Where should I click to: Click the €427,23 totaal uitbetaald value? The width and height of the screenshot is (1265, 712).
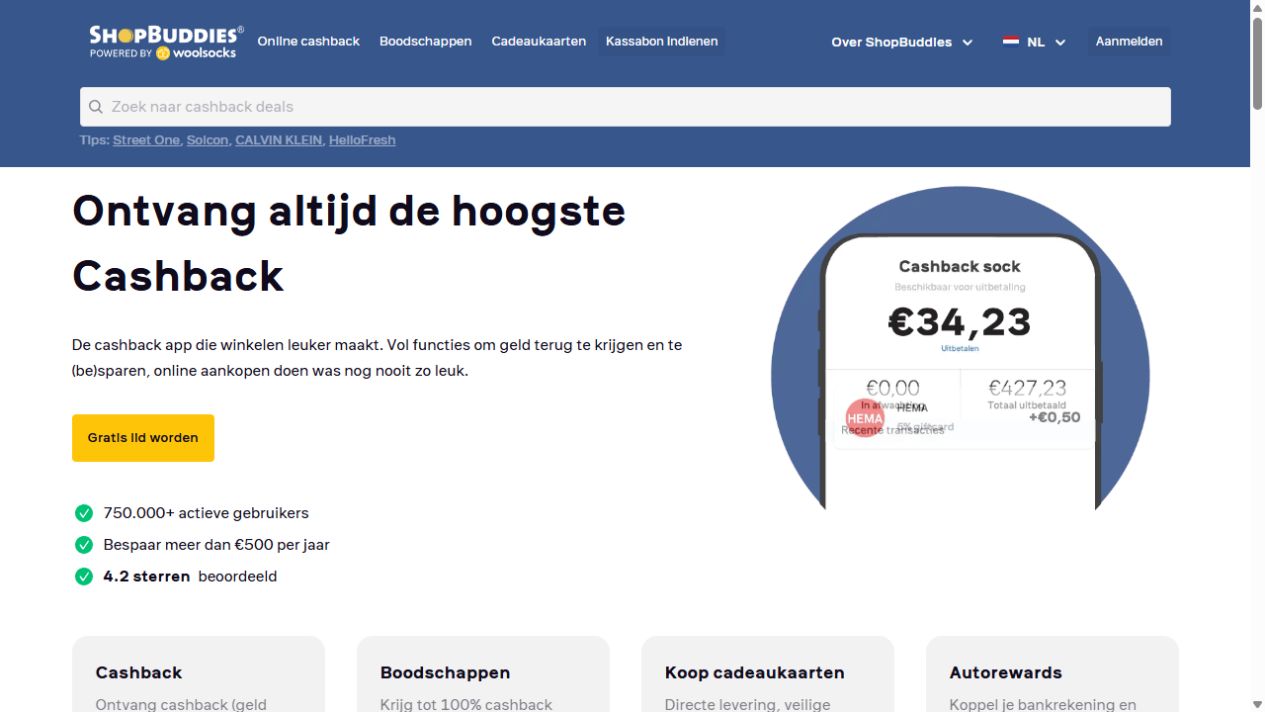tap(1027, 388)
